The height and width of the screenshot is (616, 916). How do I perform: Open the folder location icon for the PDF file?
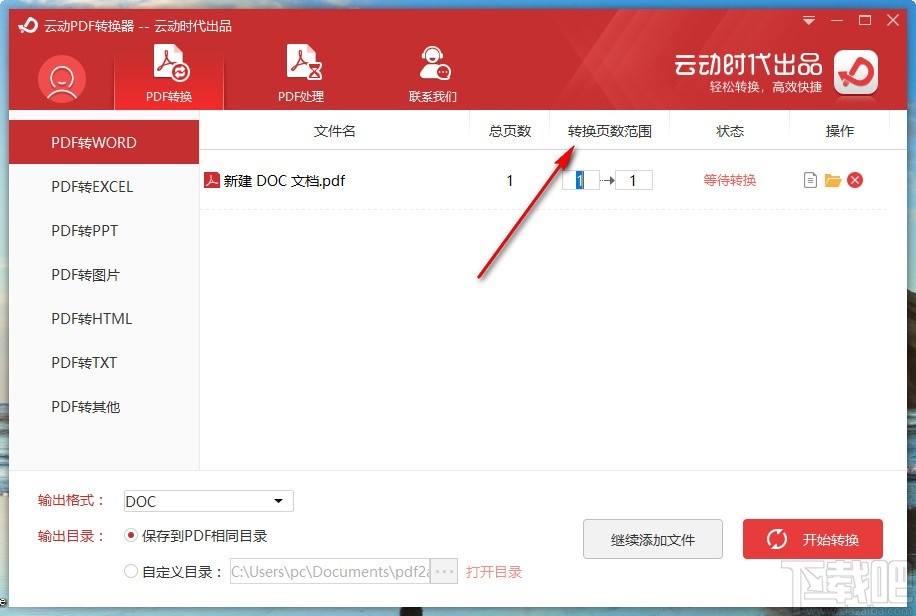[x=834, y=180]
